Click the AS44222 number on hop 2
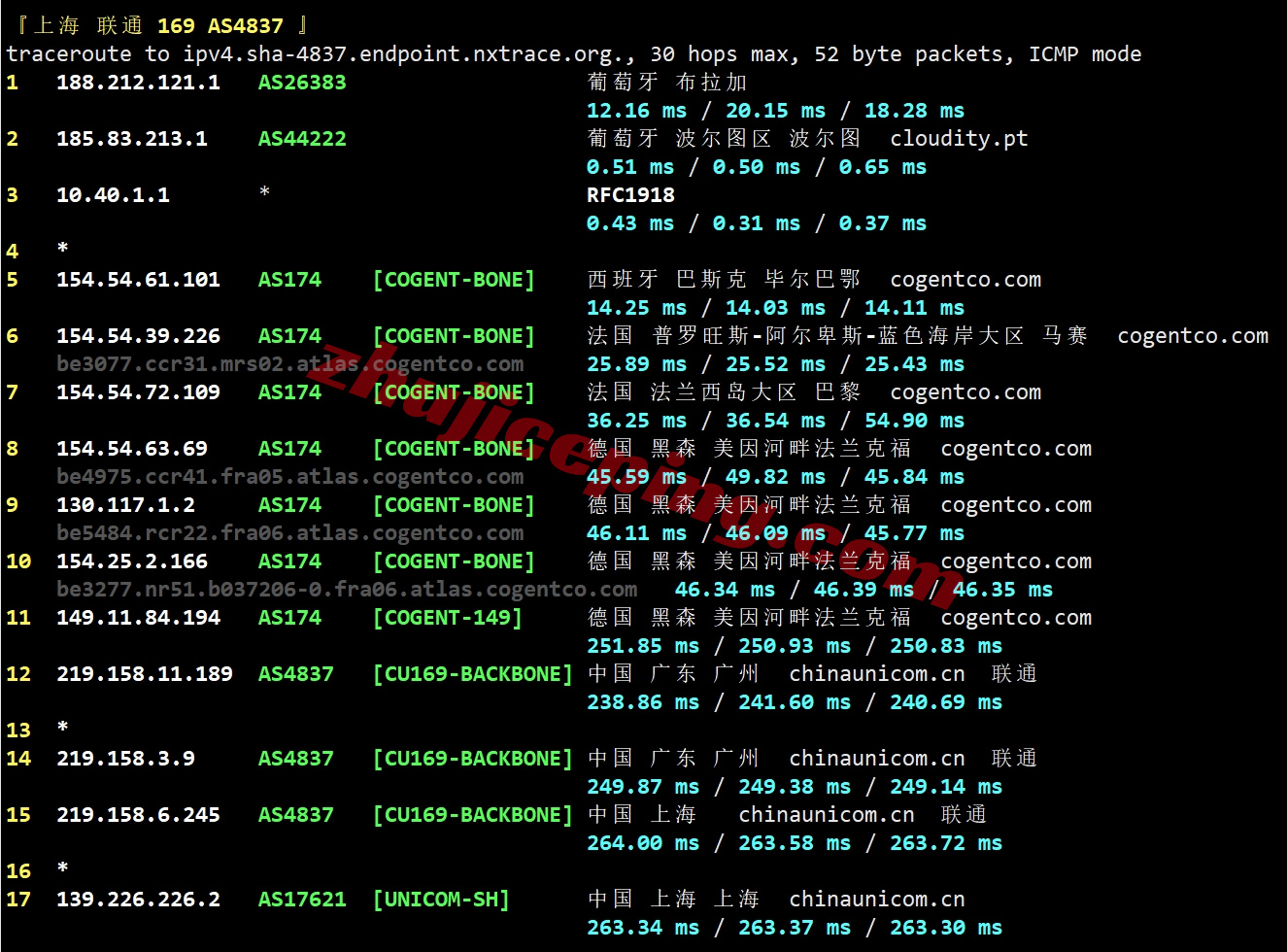The height and width of the screenshot is (952, 1287). coord(301,139)
